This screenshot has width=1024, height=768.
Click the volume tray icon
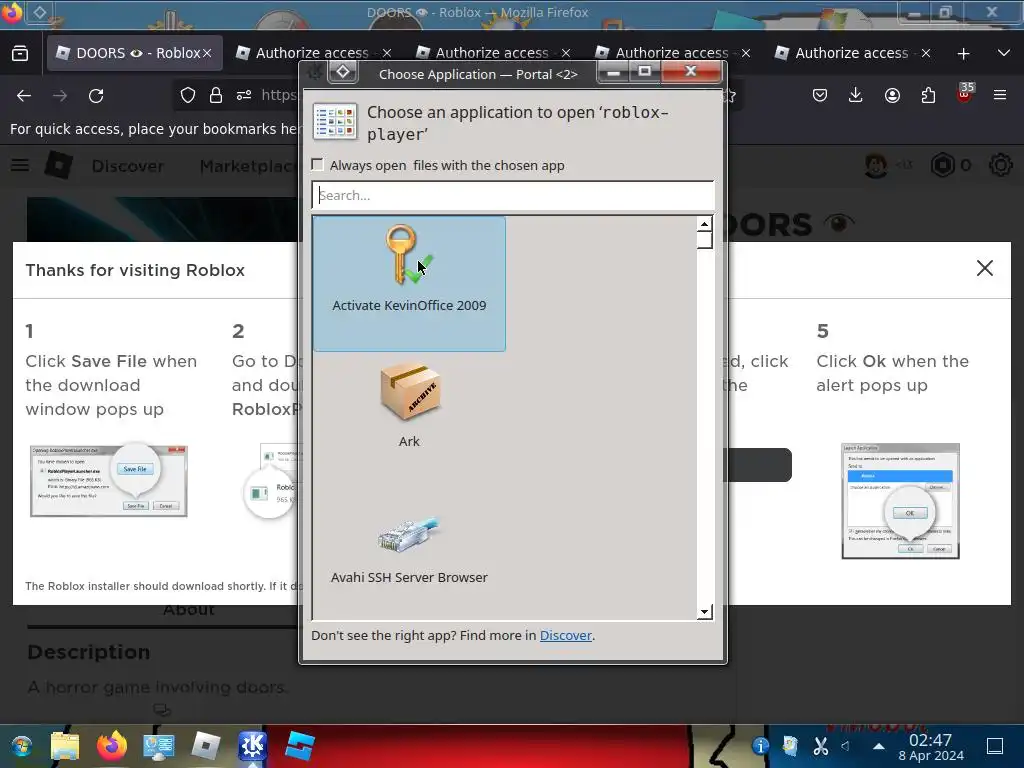(846, 746)
